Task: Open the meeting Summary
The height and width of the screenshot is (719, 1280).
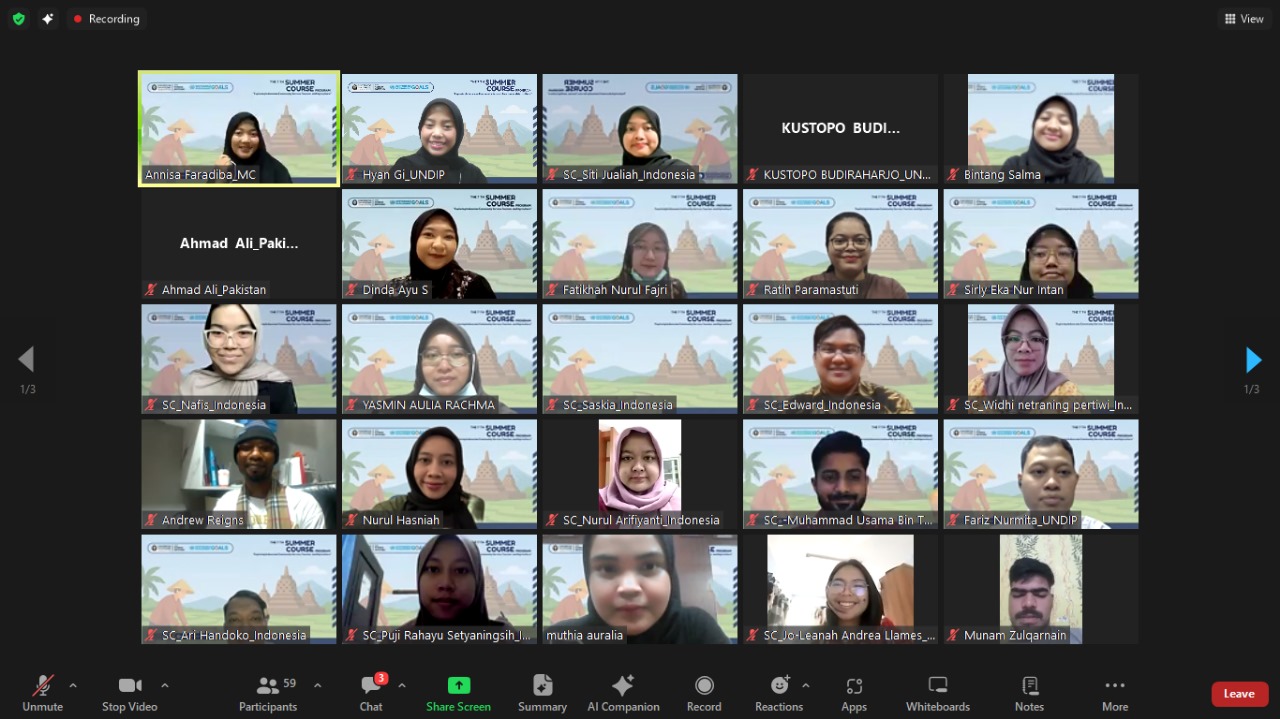Action: [x=542, y=693]
